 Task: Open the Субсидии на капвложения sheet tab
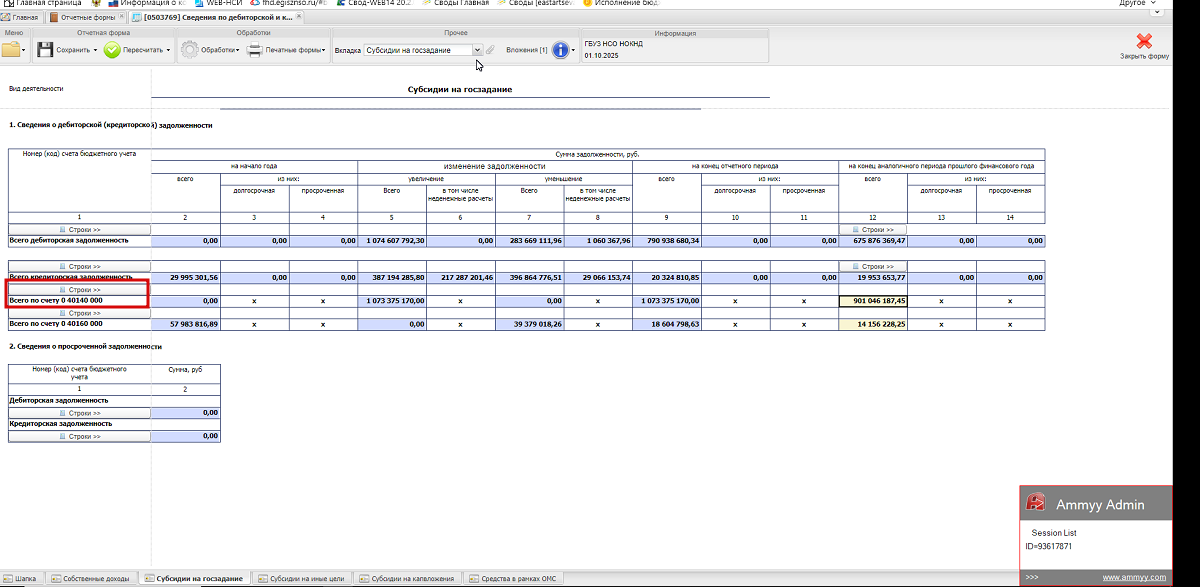408,579
